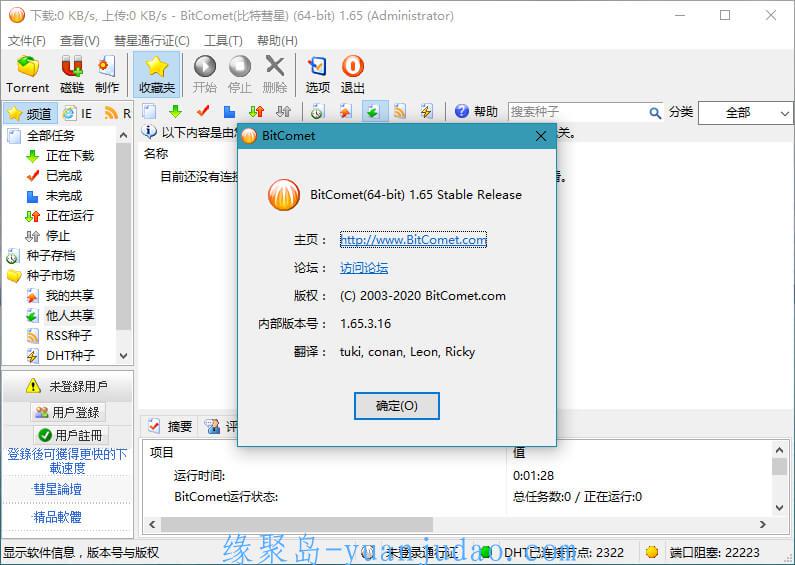Click 登錄後可獲得更快的下載速度 link
This screenshot has width=795, height=565.
point(67,461)
